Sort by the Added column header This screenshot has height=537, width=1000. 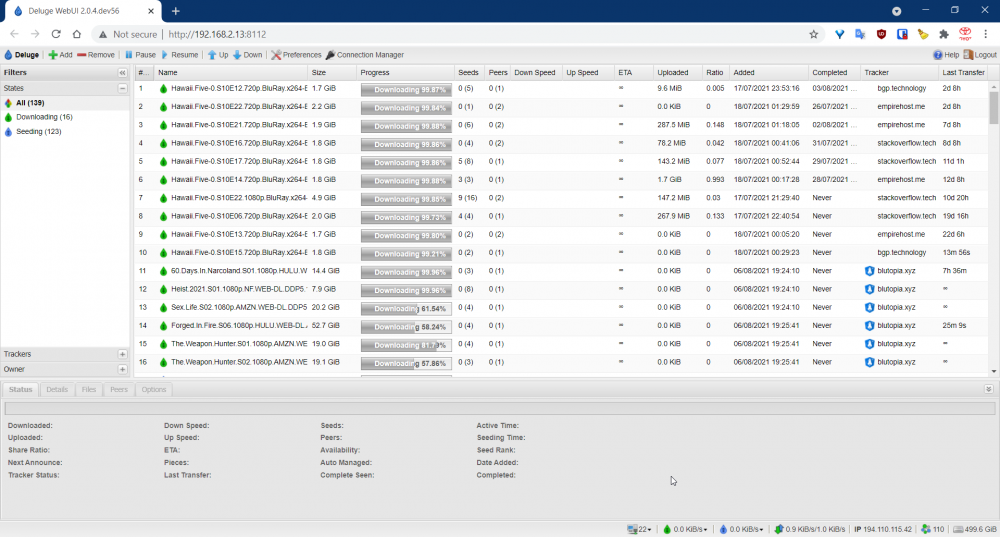pos(768,73)
